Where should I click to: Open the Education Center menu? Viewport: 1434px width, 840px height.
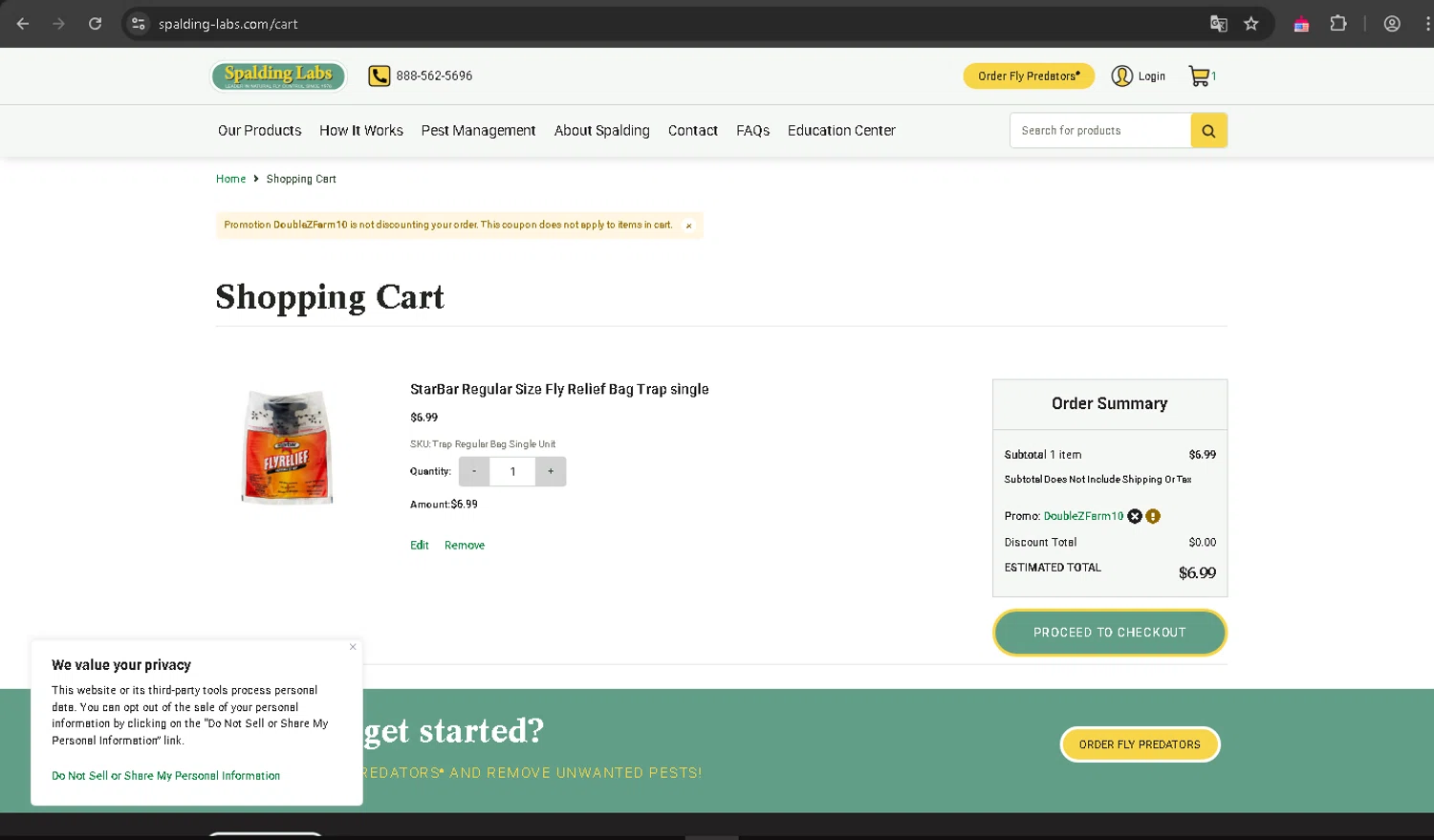click(841, 131)
